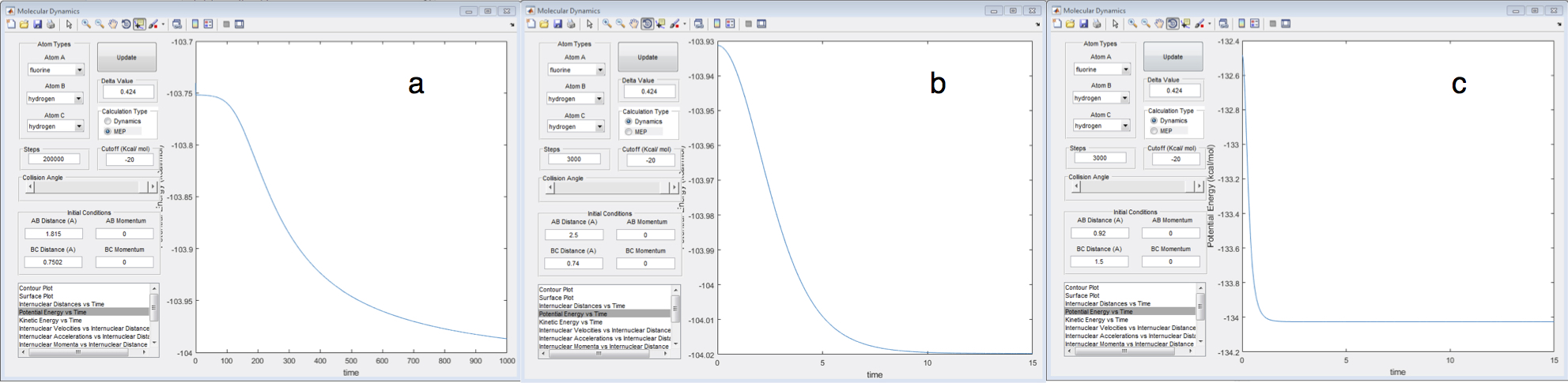Insert Legend icon in window b
Image resolution: width=1568 pixels, height=383 pixels.
pos(730,24)
